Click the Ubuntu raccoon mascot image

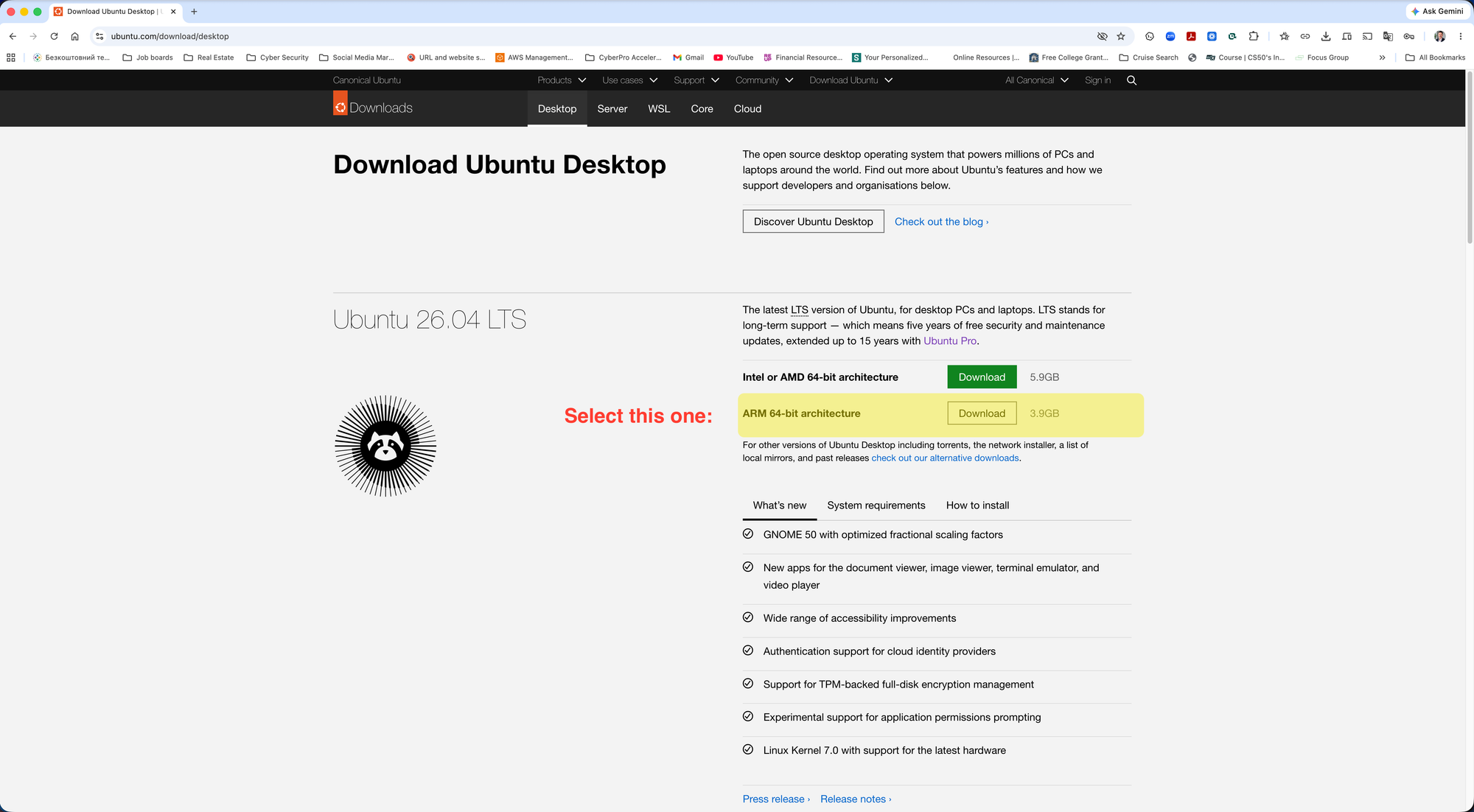pyautogui.click(x=385, y=446)
